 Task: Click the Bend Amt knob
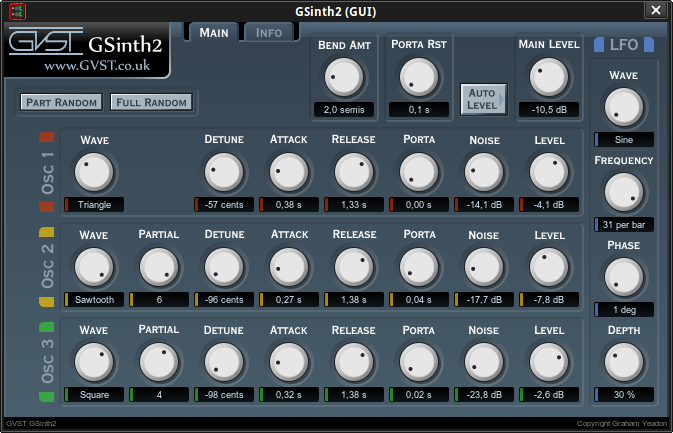pos(344,77)
